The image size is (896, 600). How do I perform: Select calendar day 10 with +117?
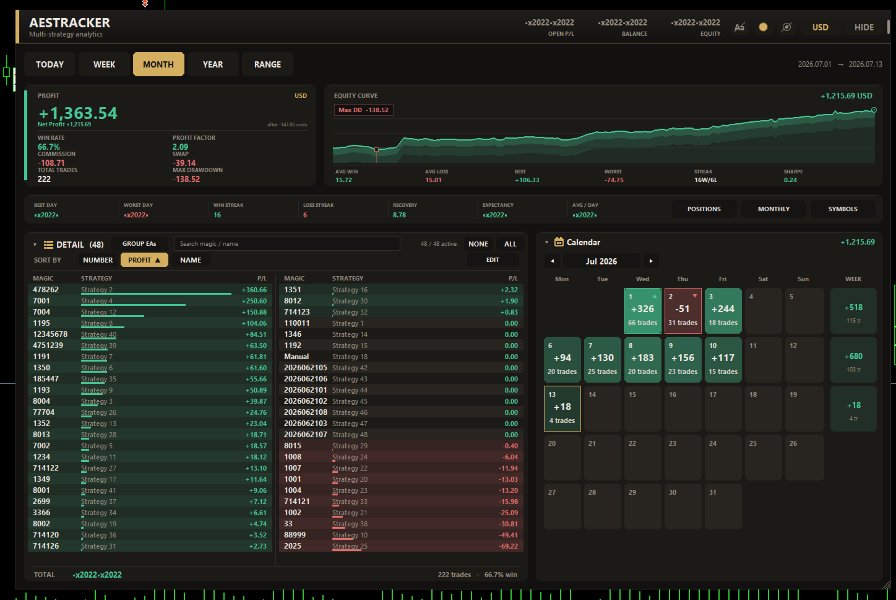723,359
